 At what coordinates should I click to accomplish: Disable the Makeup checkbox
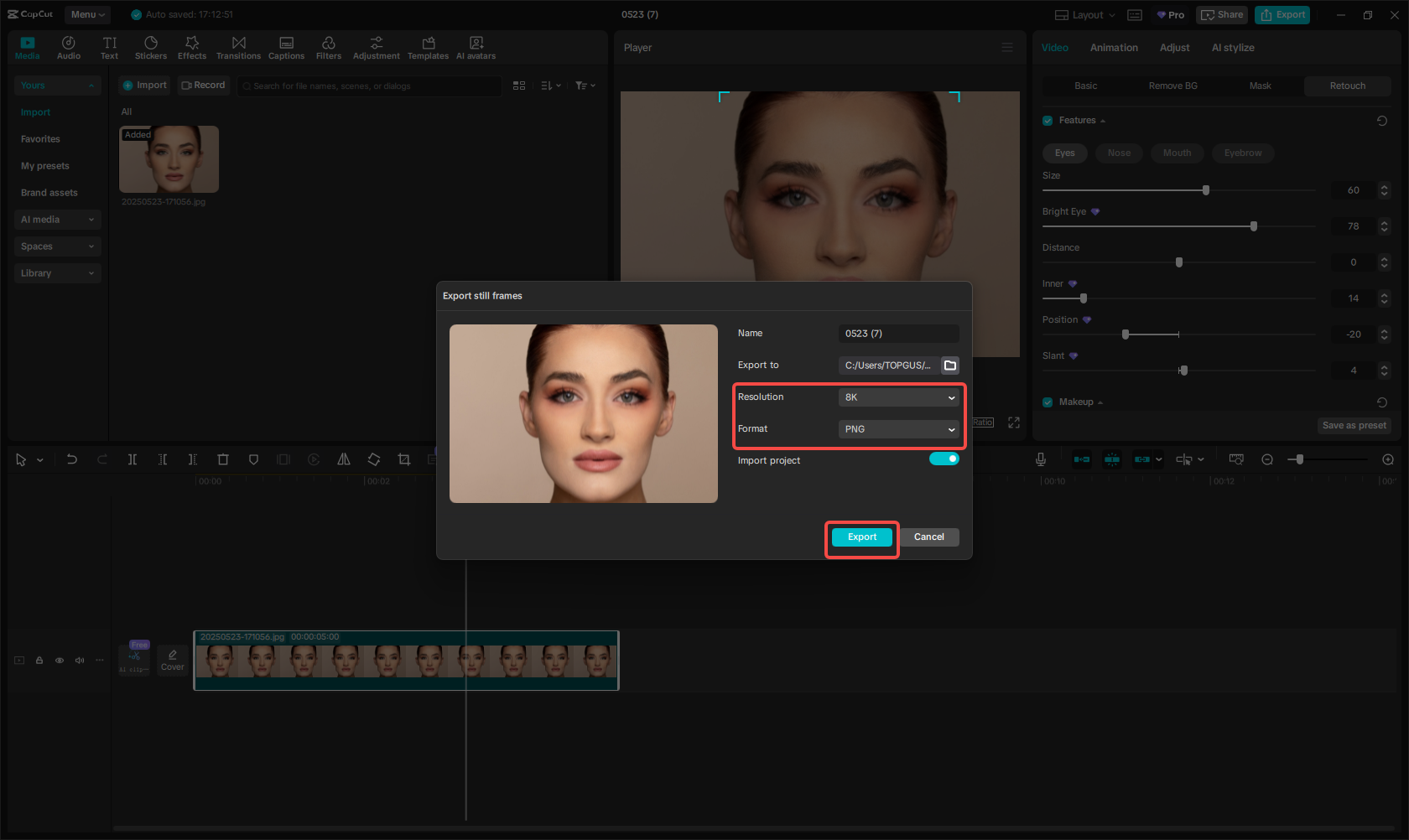pyautogui.click(x=1048, y=402)
